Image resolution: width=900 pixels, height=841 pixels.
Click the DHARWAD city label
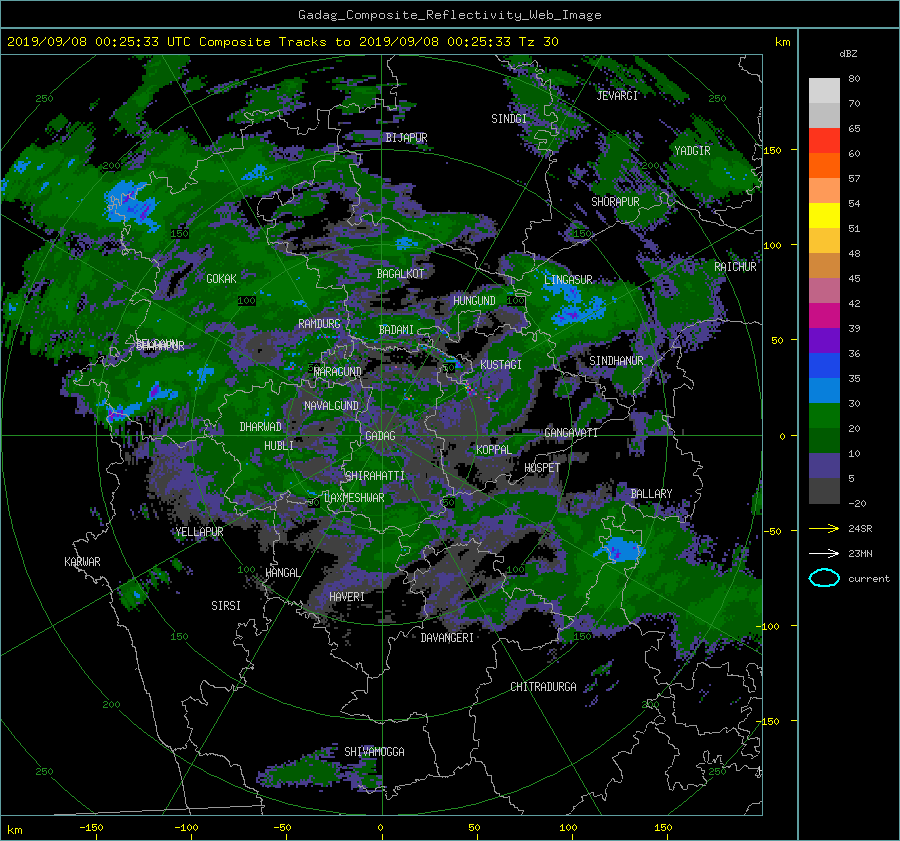click(261, 427)
